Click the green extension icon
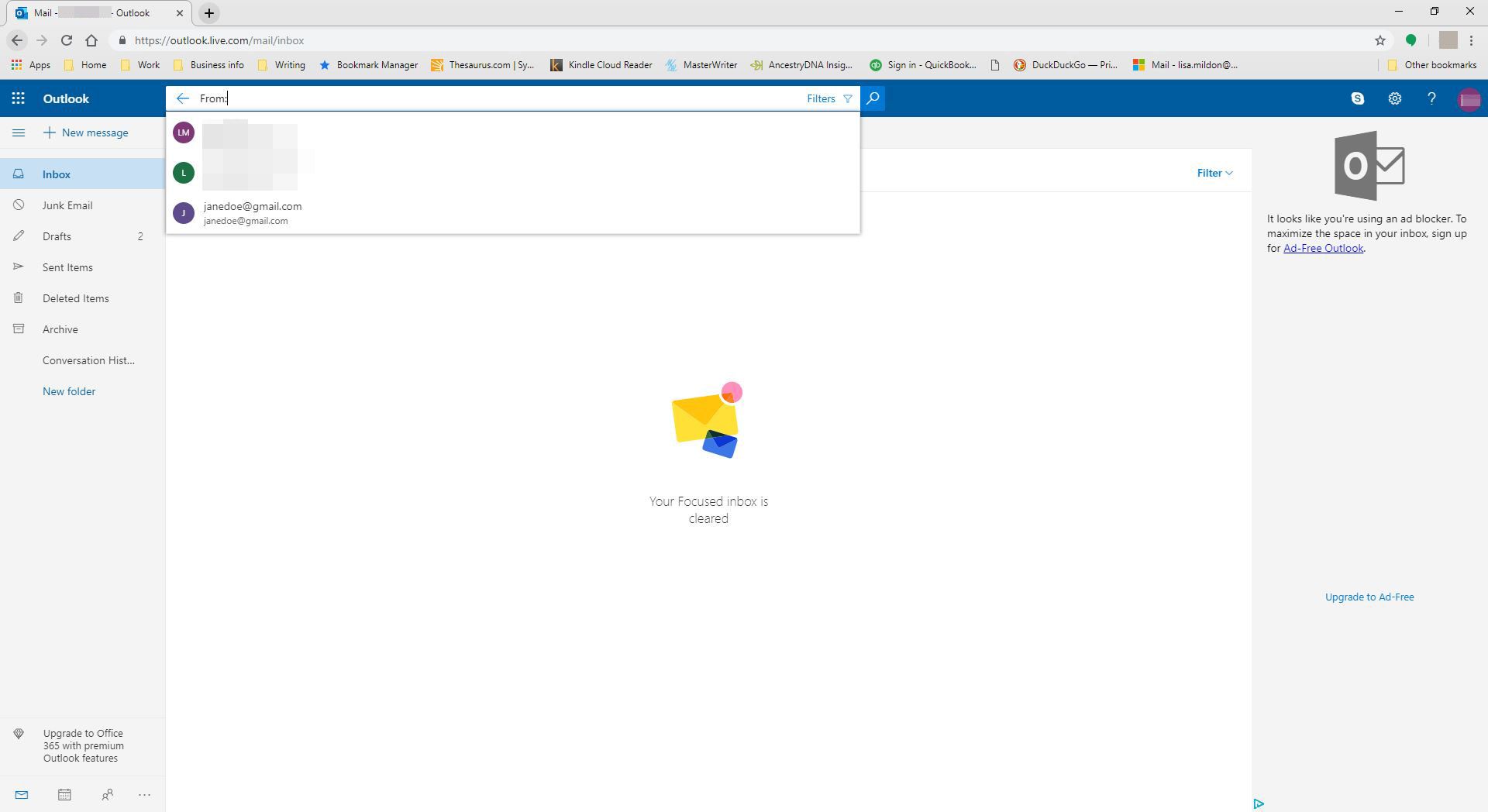 (x=1410, y=40)
